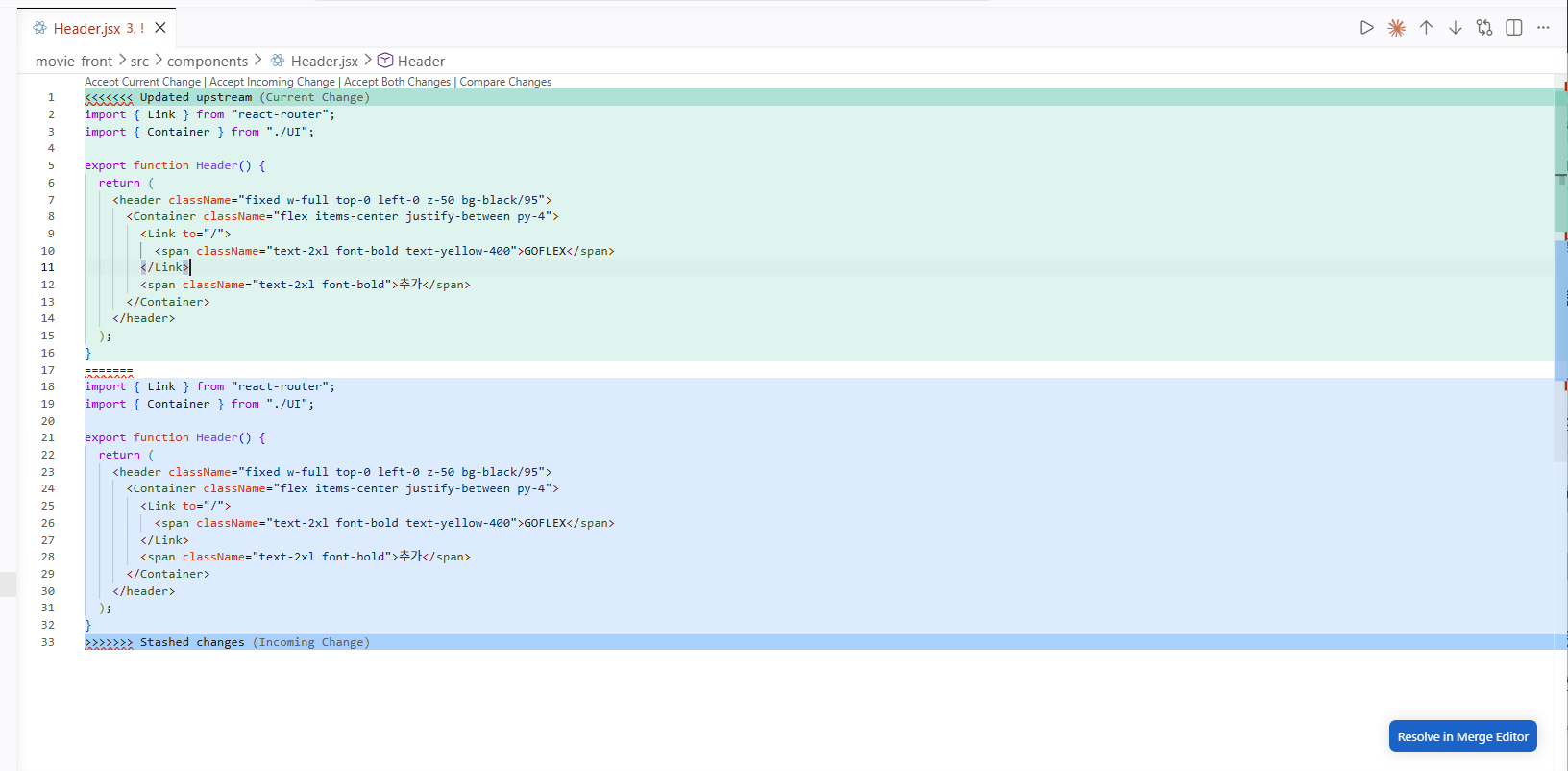Screen dimensions: 1568x771
Task: Open the src breadcrumb folder list
Action: point(139,62)
